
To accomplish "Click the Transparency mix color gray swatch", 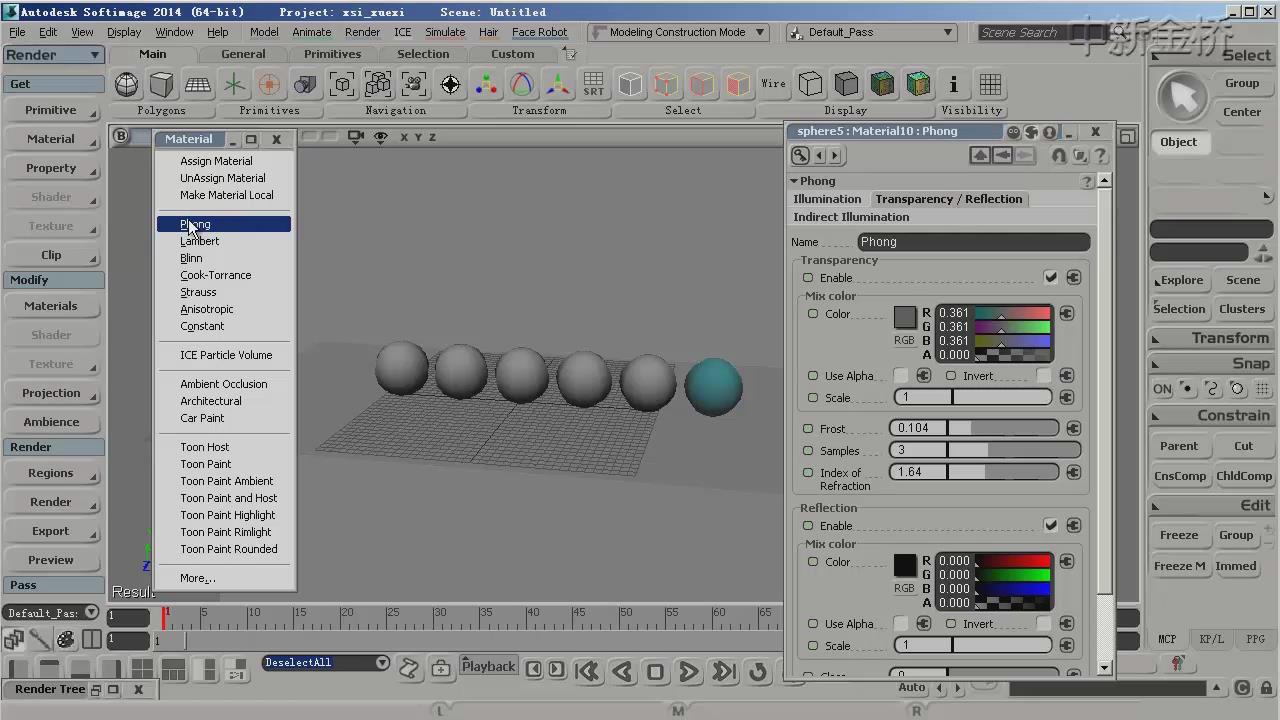I will tap(905, 318).
